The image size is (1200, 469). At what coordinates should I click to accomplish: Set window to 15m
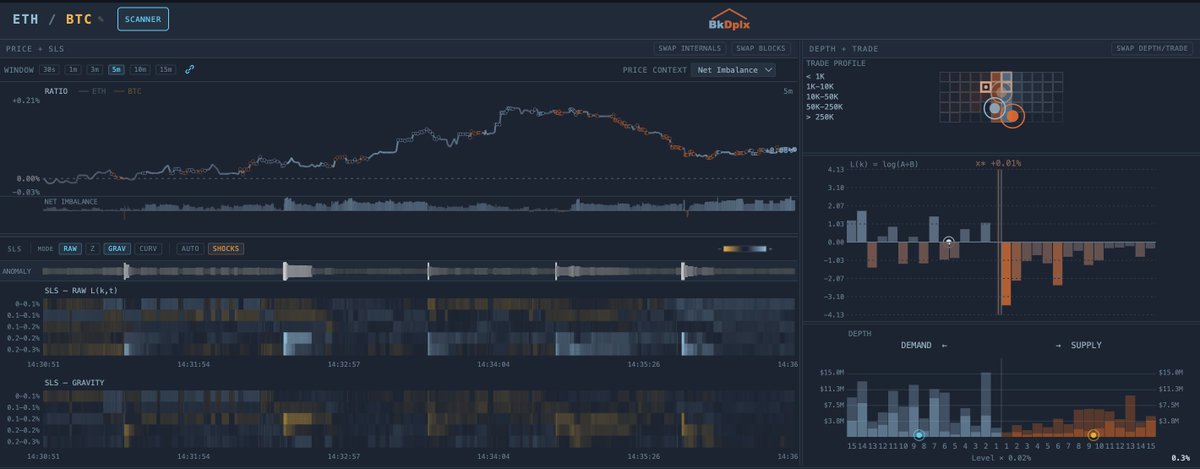point(166,70)
